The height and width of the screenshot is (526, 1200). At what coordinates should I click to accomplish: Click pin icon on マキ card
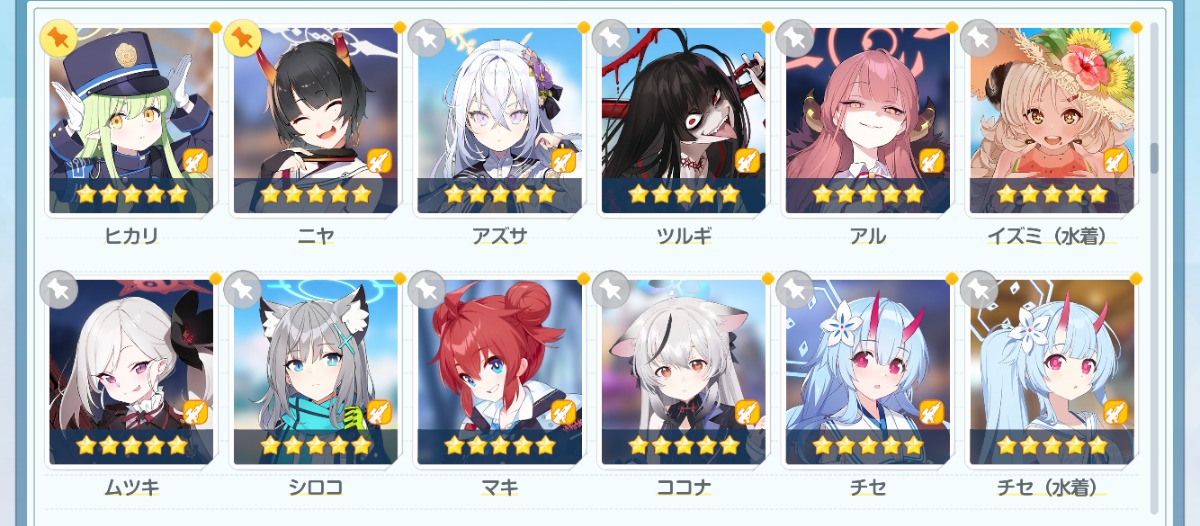pos(427,289)
